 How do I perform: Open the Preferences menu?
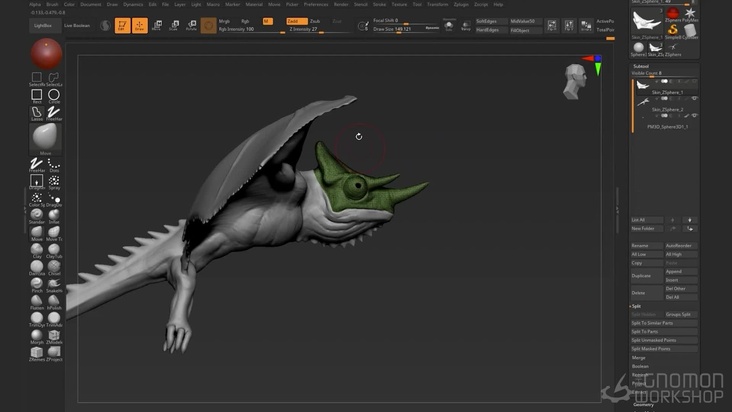click(316, 4)
